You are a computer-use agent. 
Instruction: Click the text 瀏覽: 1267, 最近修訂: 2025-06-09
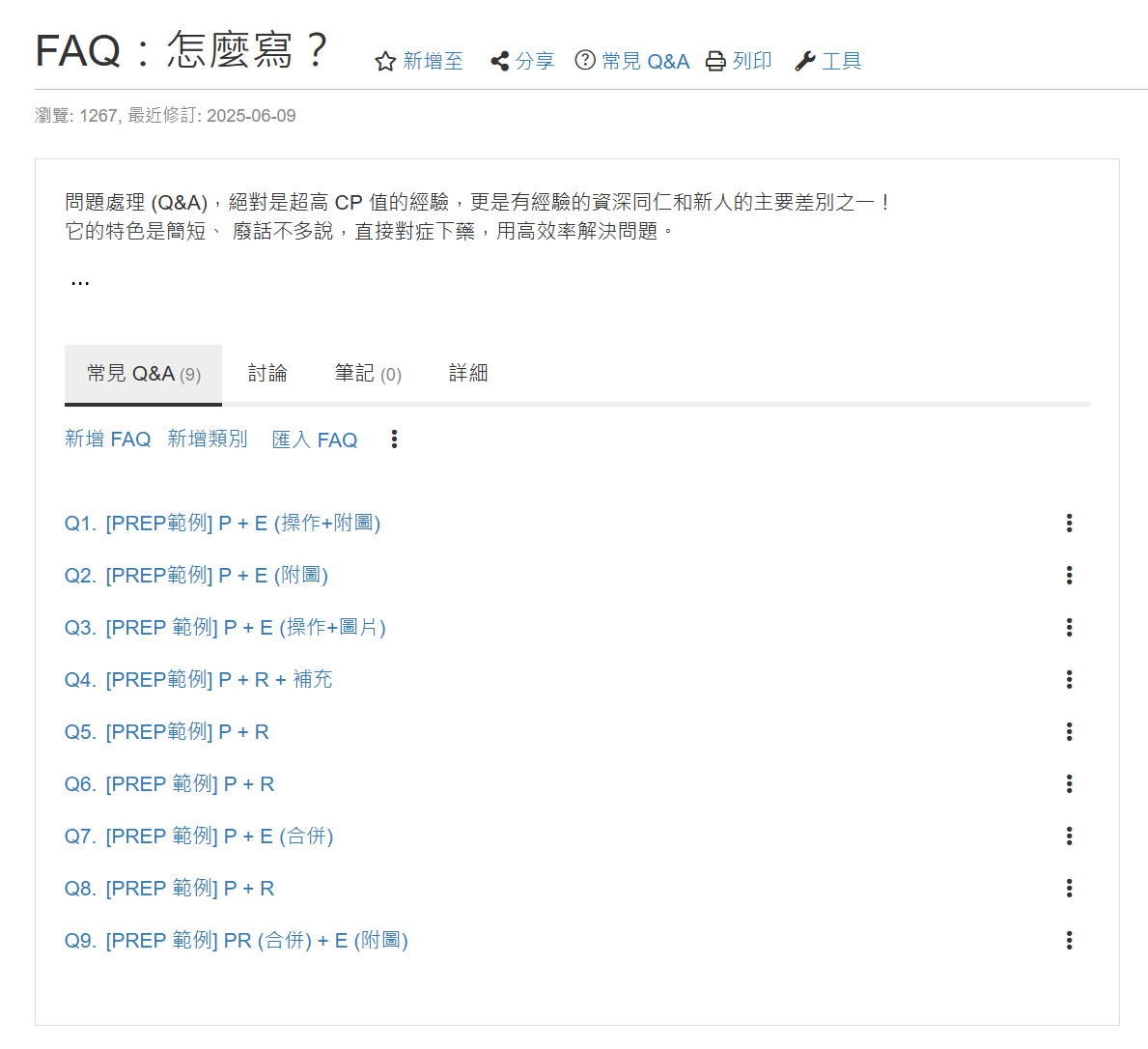click(x=165, y=116)
